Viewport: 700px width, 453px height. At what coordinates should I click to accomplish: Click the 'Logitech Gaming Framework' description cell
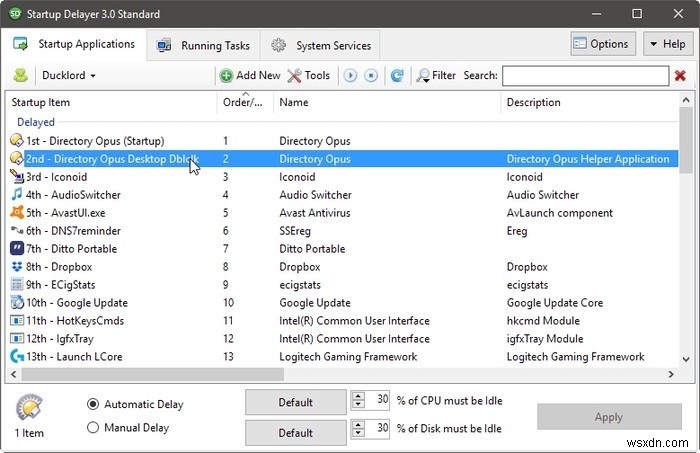click(575, 357)
